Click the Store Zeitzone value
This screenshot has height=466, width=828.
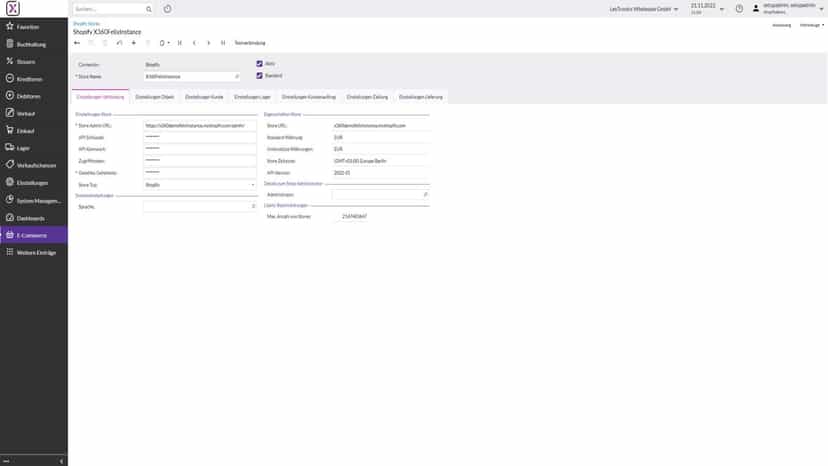[x=360, y=161]
